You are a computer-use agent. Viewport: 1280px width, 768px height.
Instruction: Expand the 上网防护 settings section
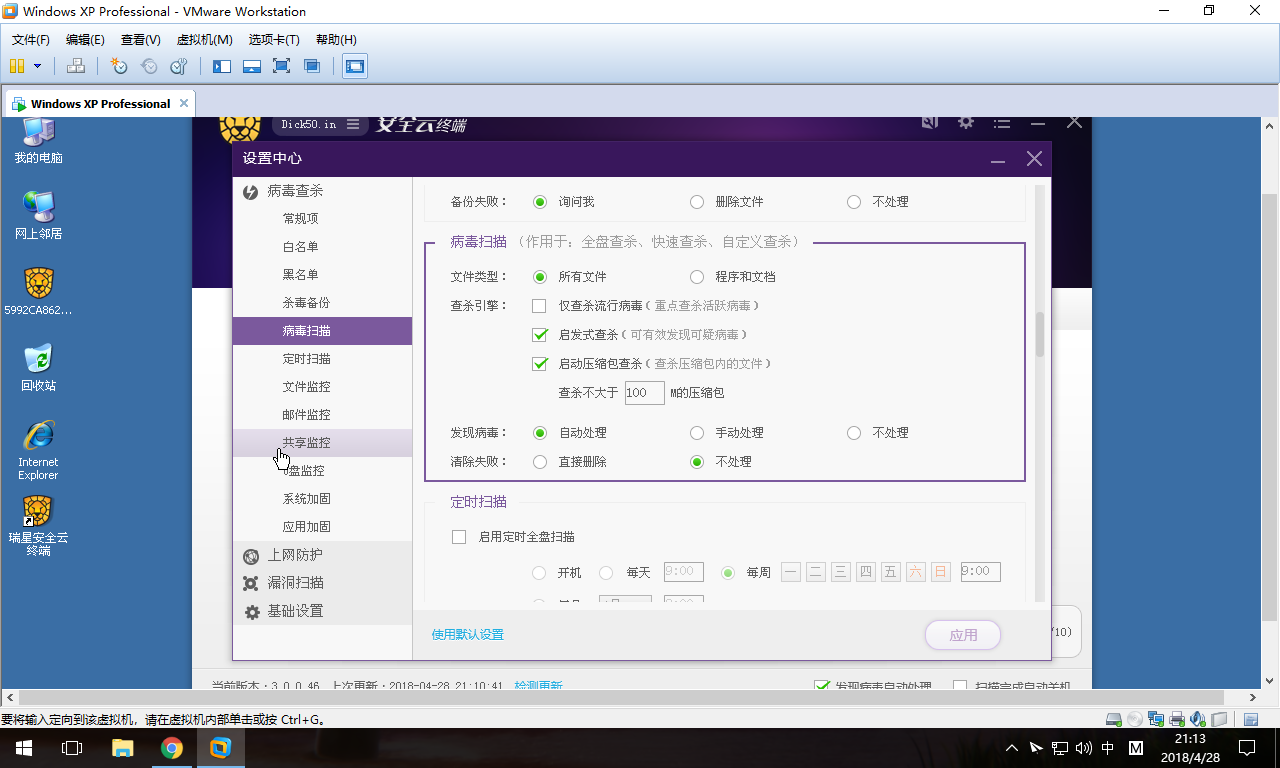tap(295, 555)
